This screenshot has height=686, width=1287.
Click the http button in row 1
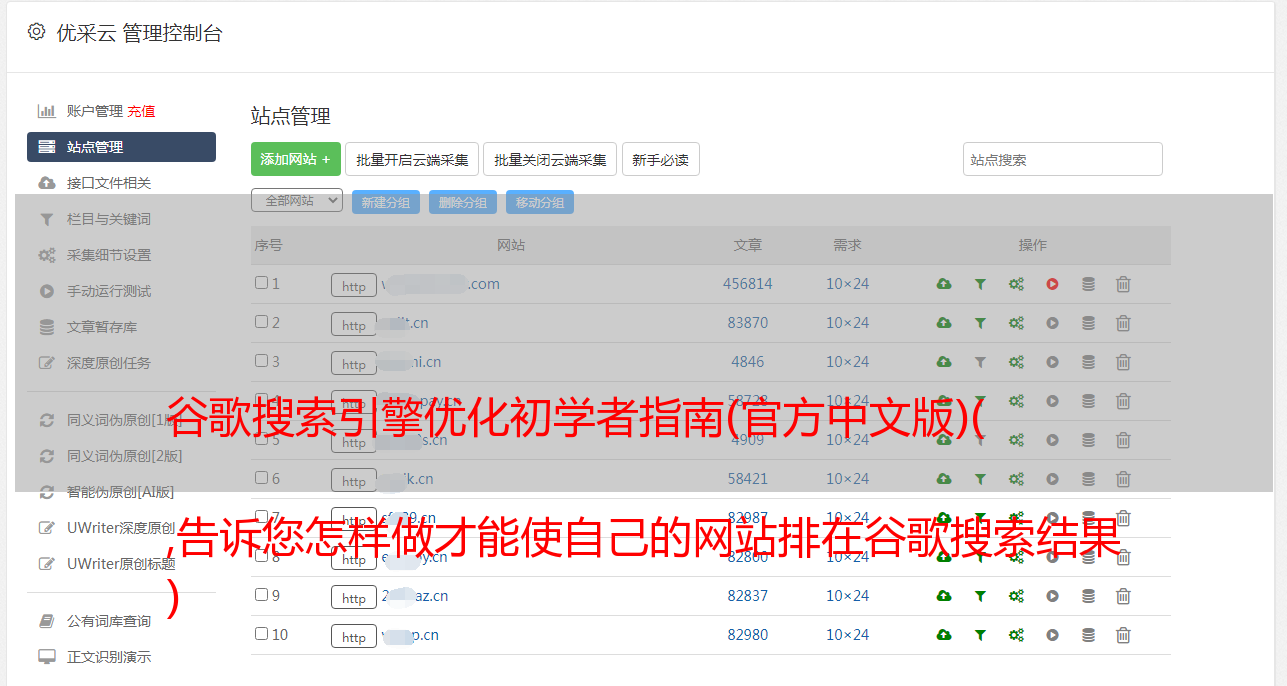click(x=354, y=285)
